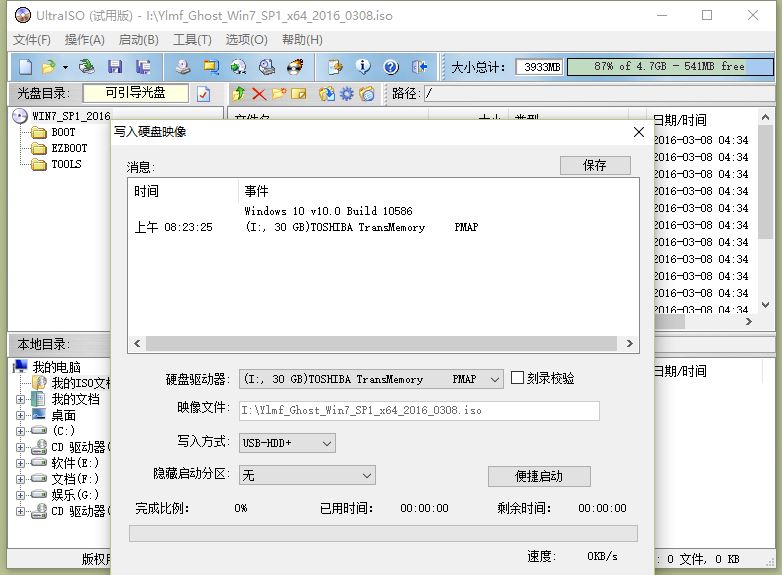Click the 映像文件 path field
The image size is (782, 575).
point(419,410)
